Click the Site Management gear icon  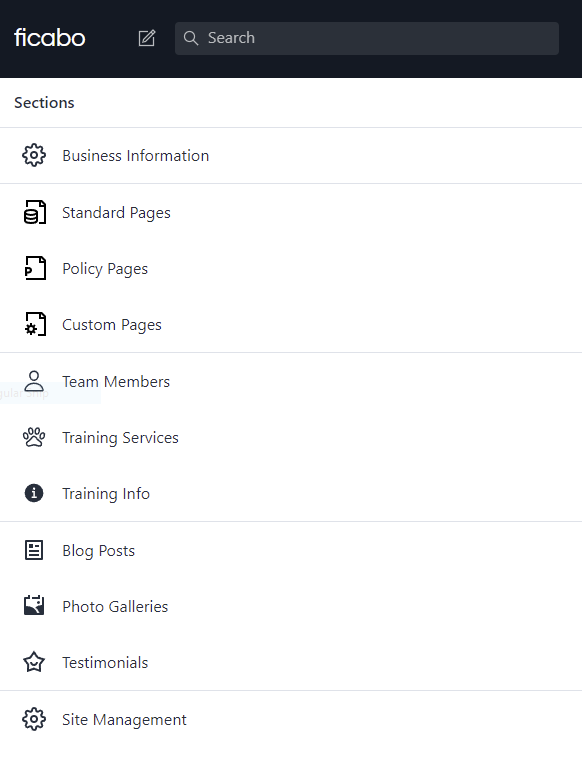click(x=34, y=719)
